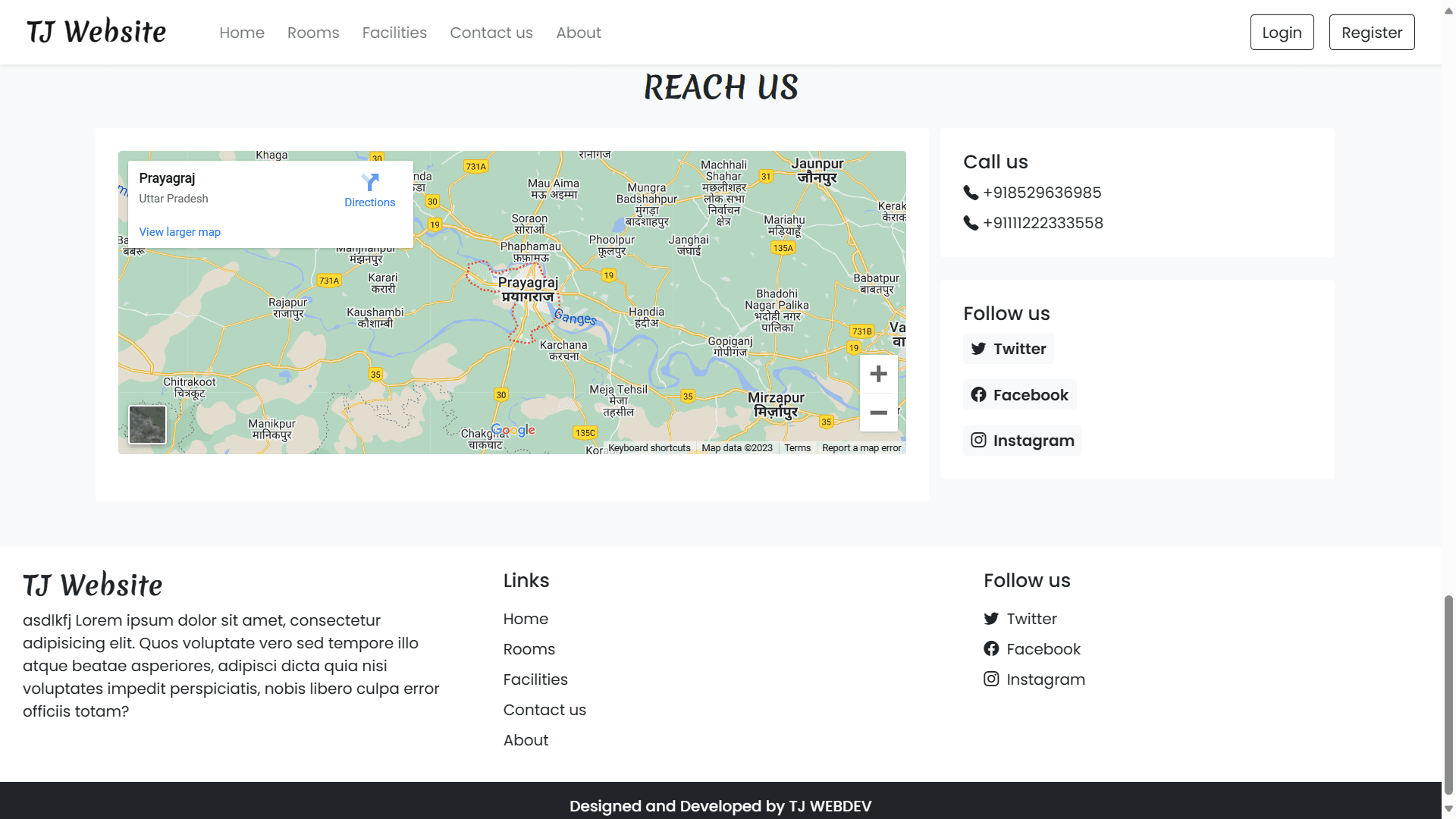This screenshot has width=1456, height=819.
Task: Click the Directions arrow icon on the map
Action: 370,182
